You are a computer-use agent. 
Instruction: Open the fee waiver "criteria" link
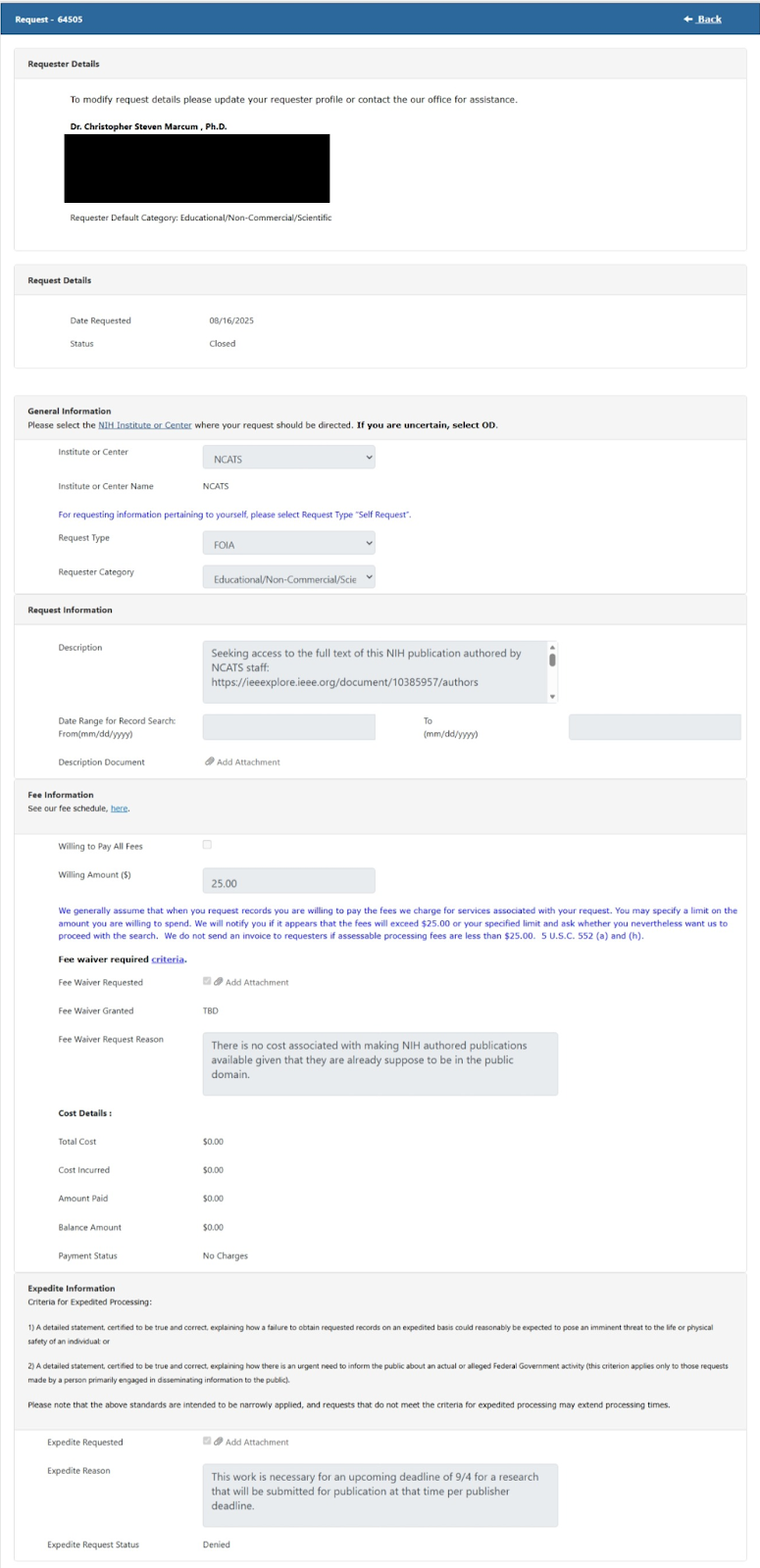click(x=167, y=959)
